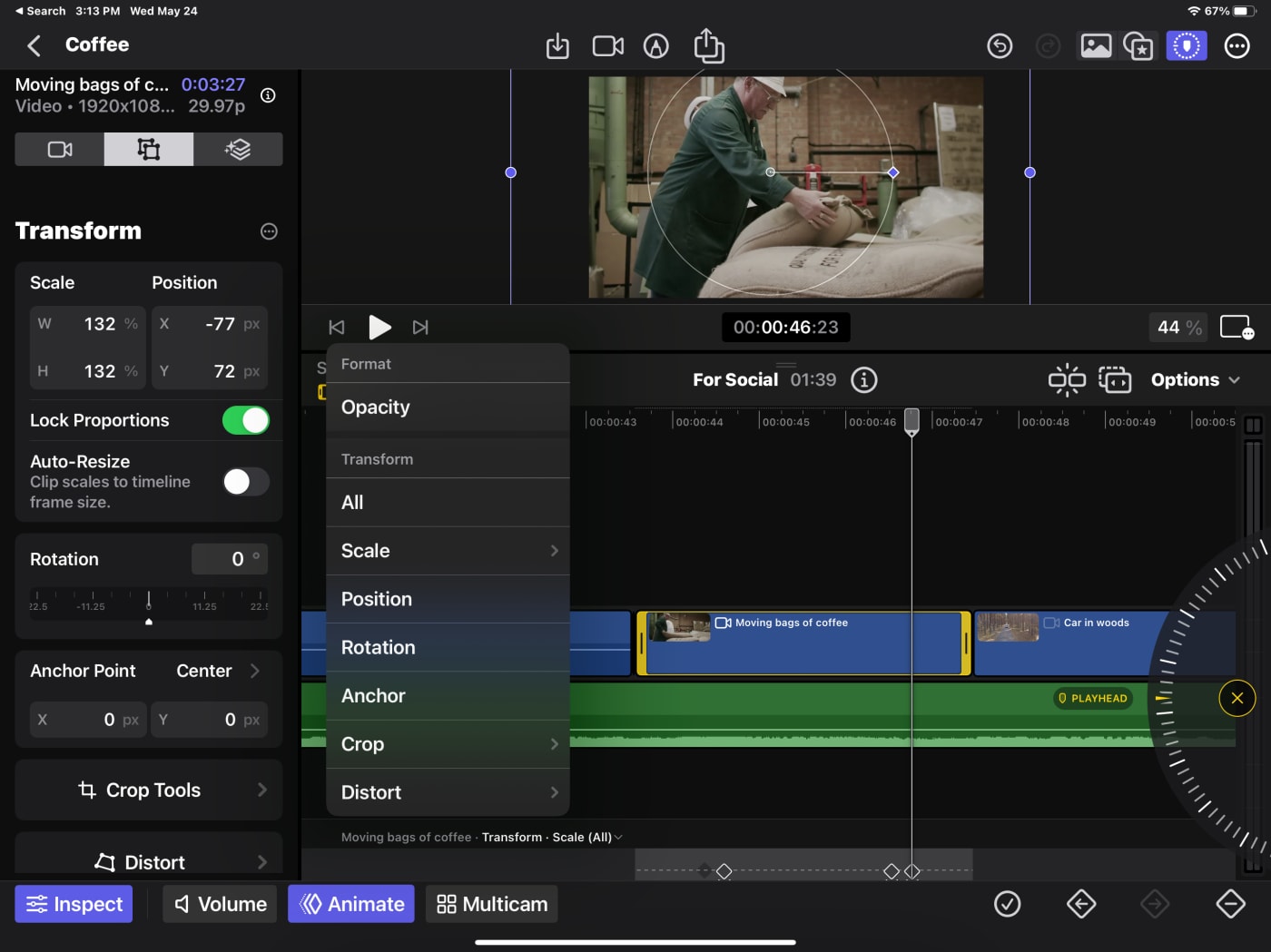Viewport: 1271px width, 952px height.
Task: Open the Inspect panel button
Action: (74, 904)
